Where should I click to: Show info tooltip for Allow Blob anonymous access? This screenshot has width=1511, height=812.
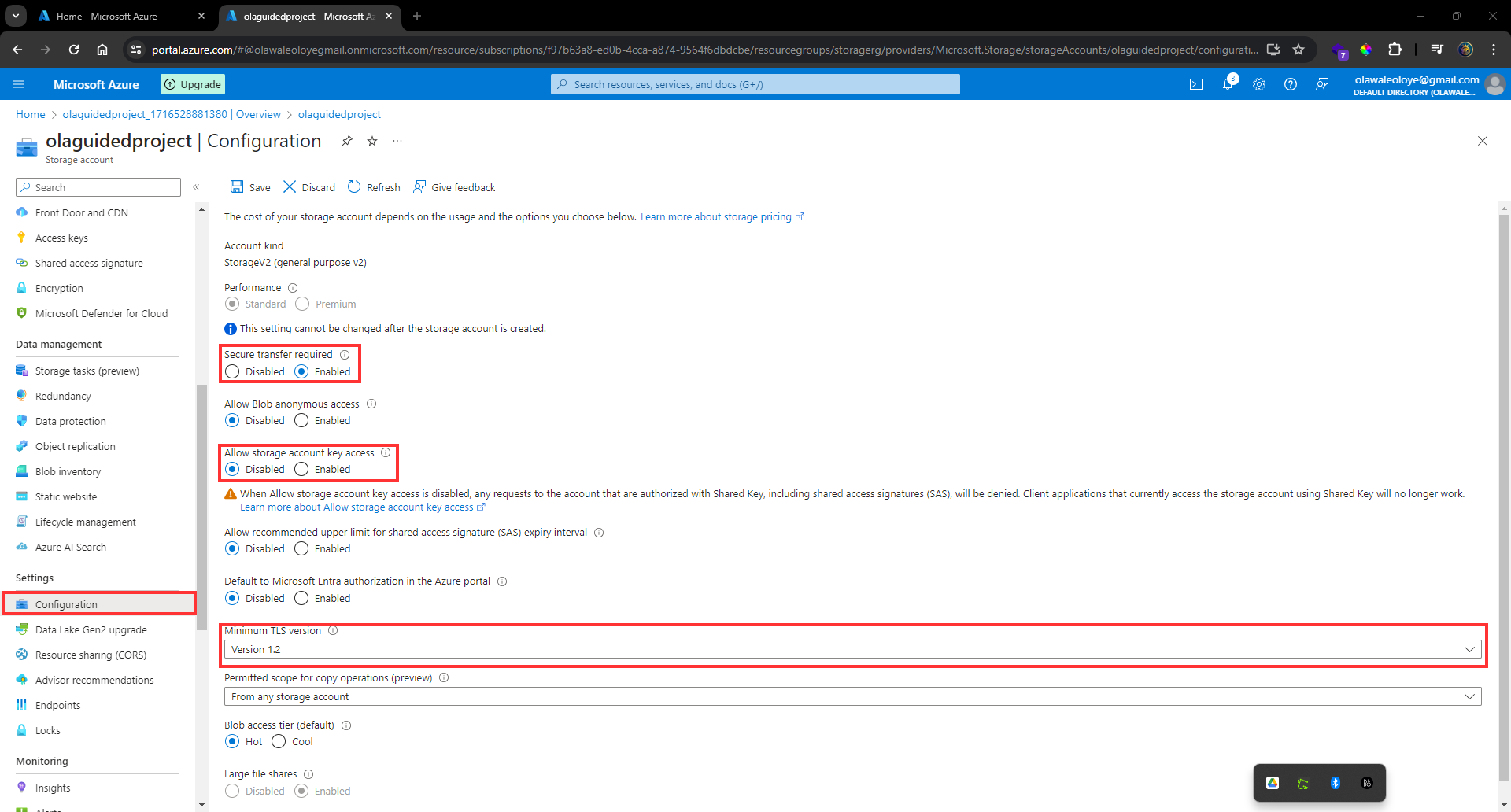[x=371, y=404]
